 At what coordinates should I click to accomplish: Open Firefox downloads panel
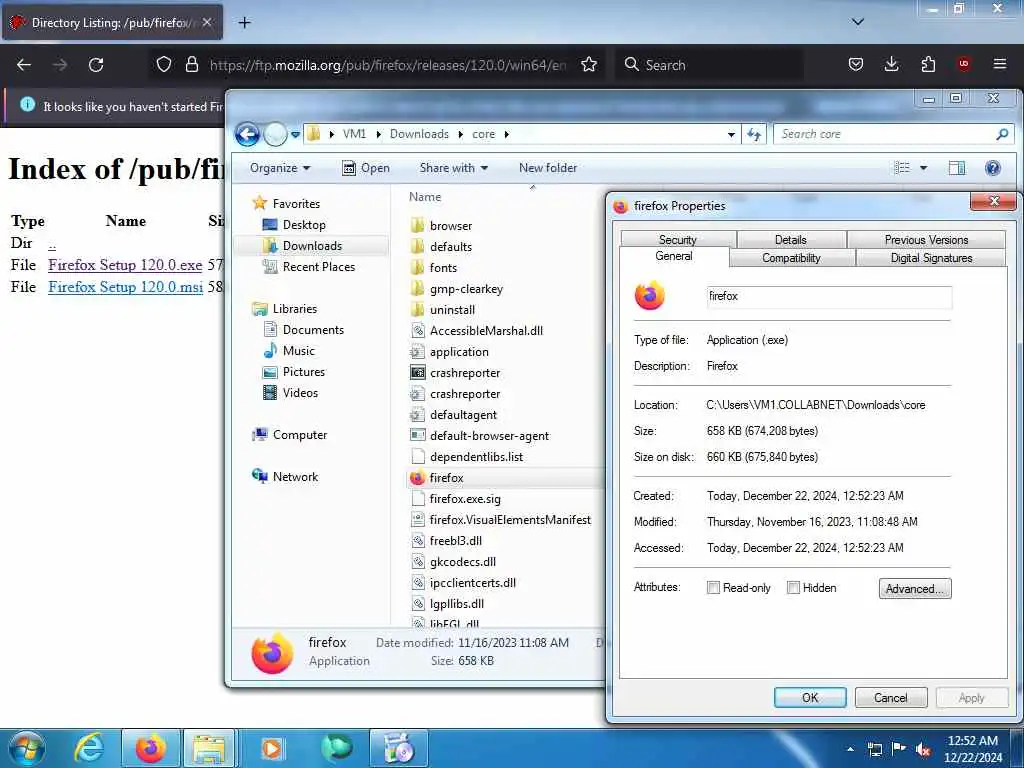(891, 64)
